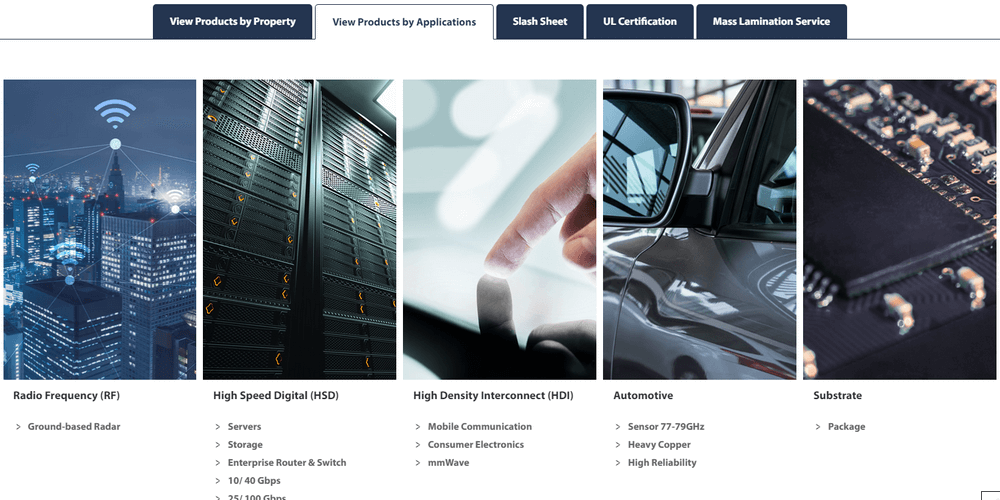Open High Density Interconnect (HDI) heading
Image resolution: width=1000 pixels, height=500 pixels.
[494, 395]
